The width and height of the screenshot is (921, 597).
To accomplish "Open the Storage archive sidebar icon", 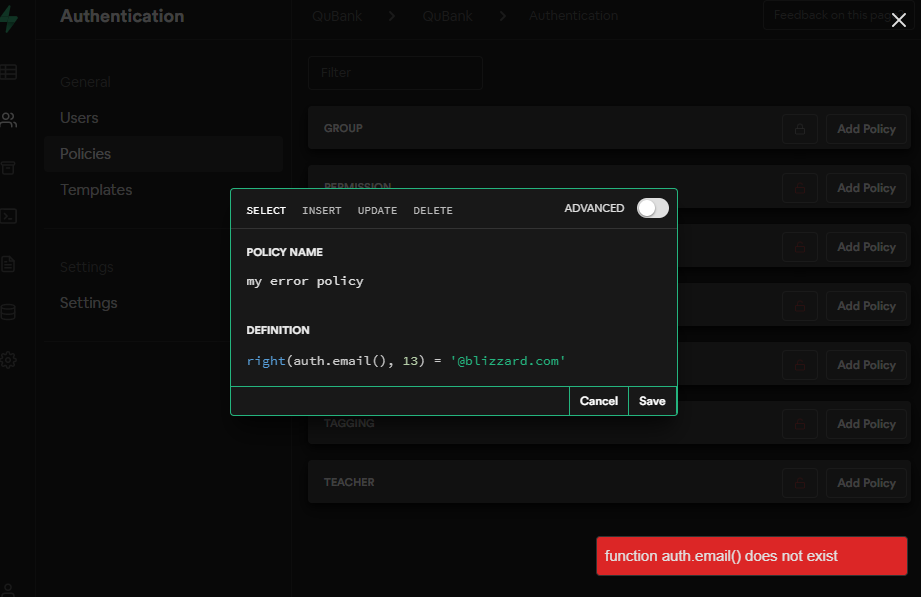I will point(8,168).
